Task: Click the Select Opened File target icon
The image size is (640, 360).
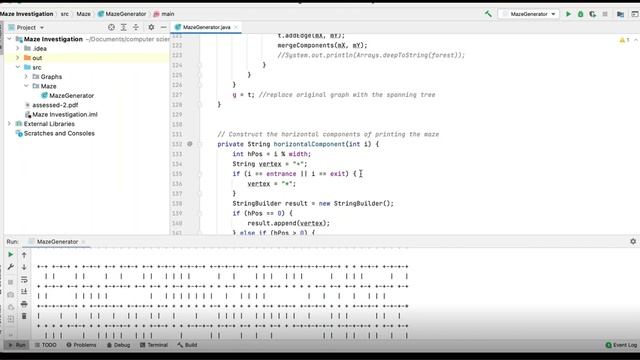Action: 111,27
